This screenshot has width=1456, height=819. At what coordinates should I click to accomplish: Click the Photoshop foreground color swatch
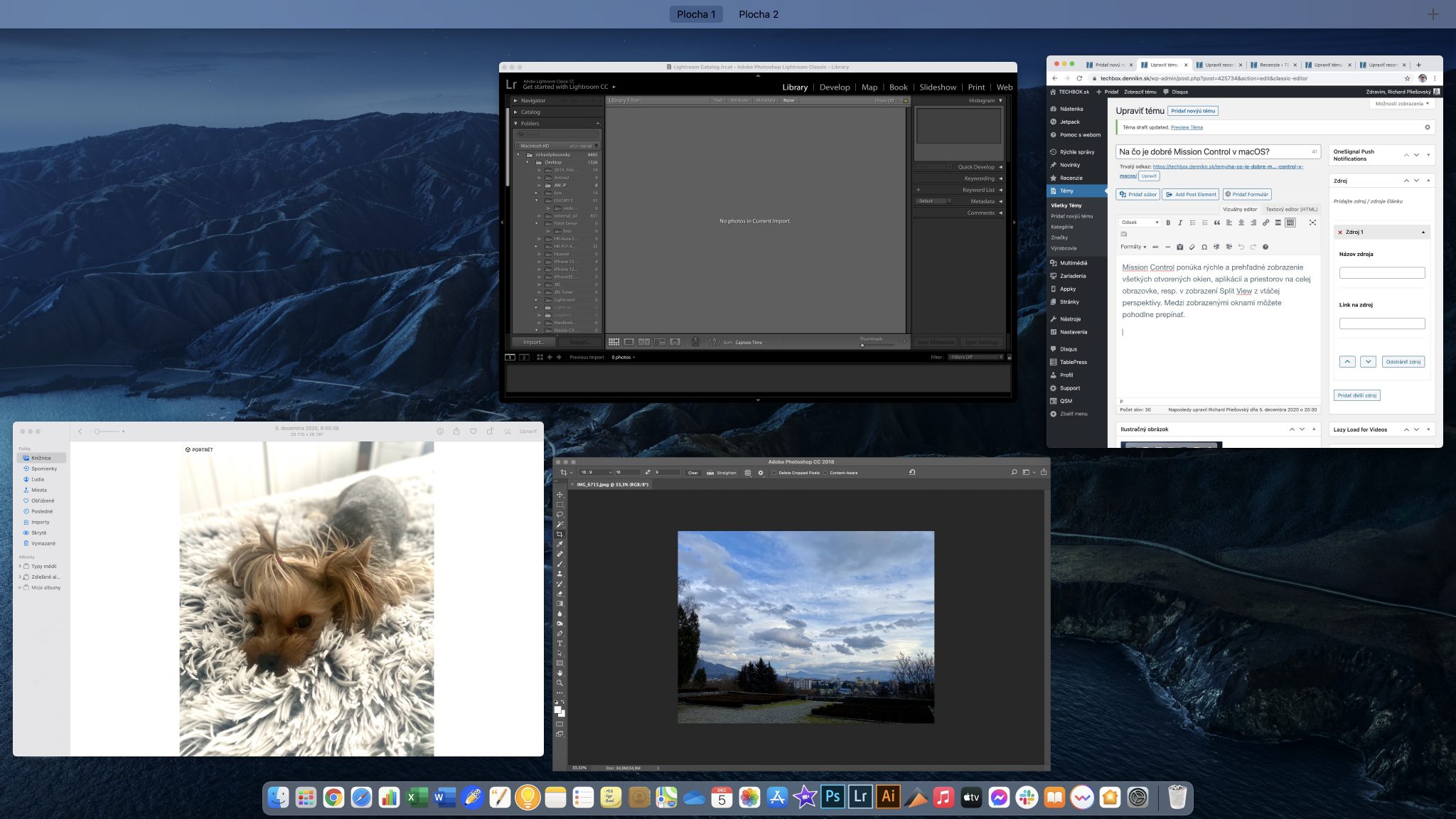tap(558, 710)
